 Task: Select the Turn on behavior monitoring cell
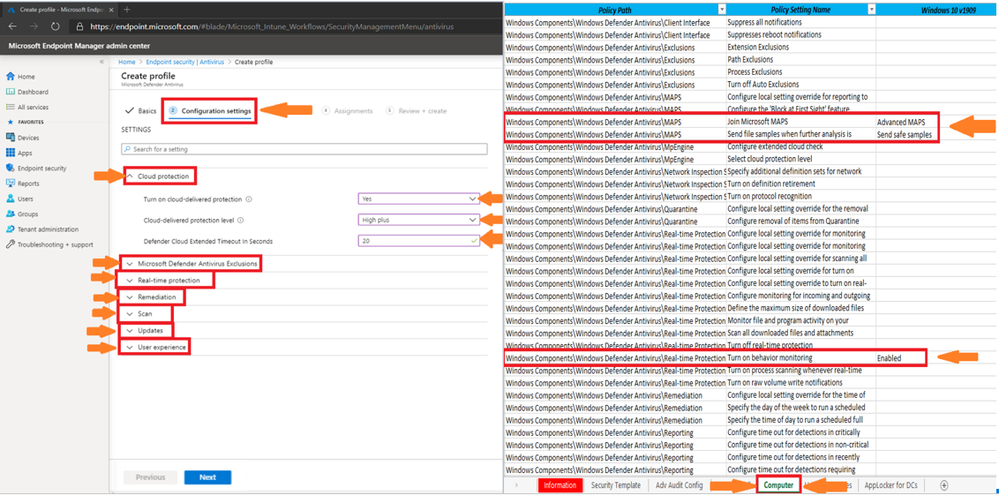(x=800, y=358)
